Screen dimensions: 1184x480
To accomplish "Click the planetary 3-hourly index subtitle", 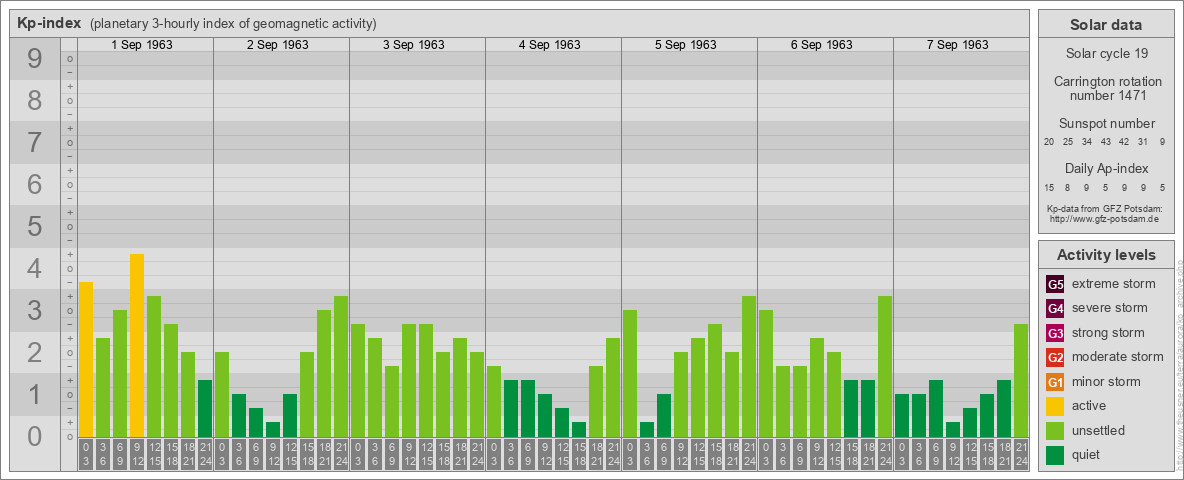I will pos(233,24).
